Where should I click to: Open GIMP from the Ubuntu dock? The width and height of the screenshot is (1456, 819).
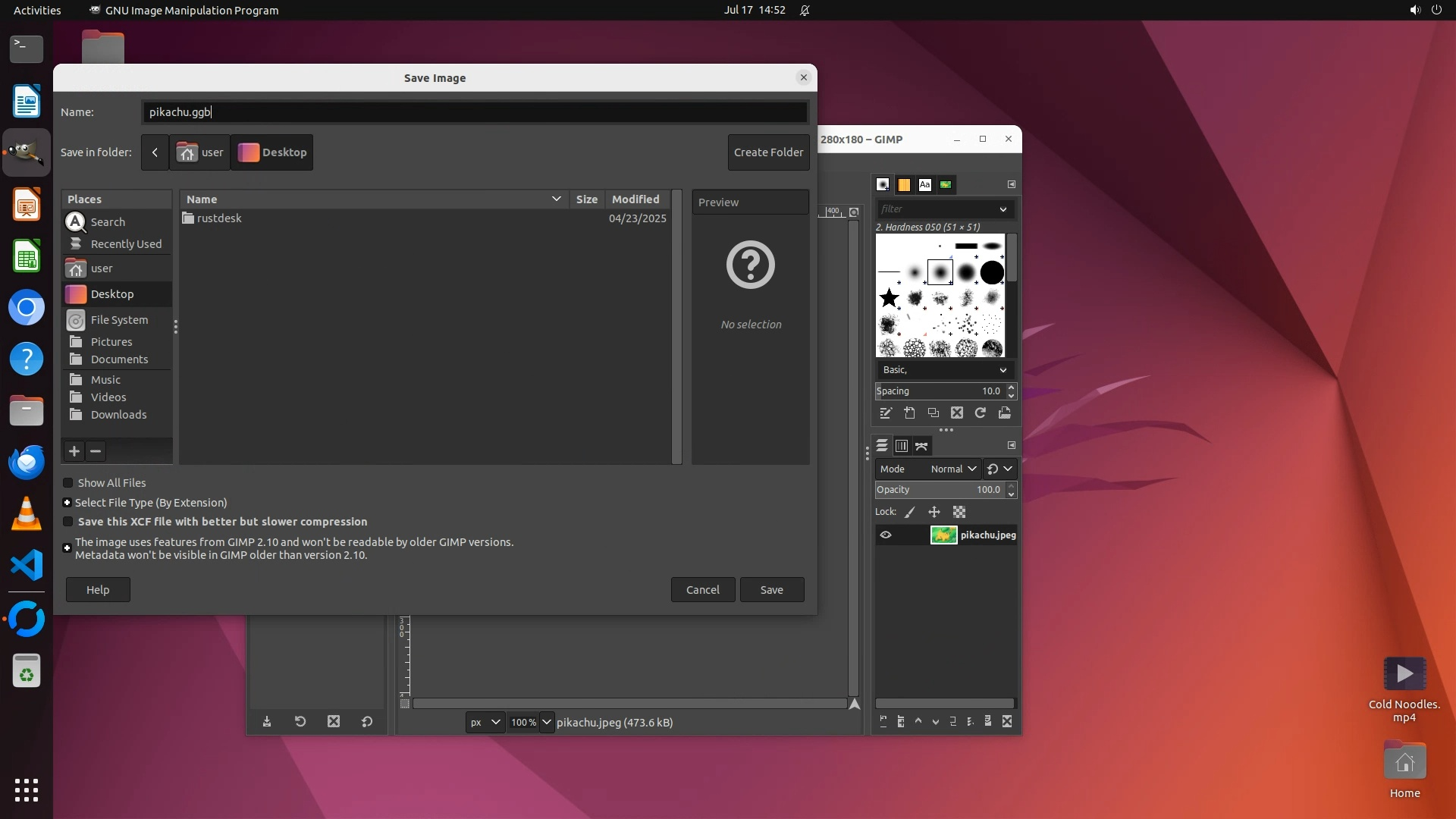point(27,152)
